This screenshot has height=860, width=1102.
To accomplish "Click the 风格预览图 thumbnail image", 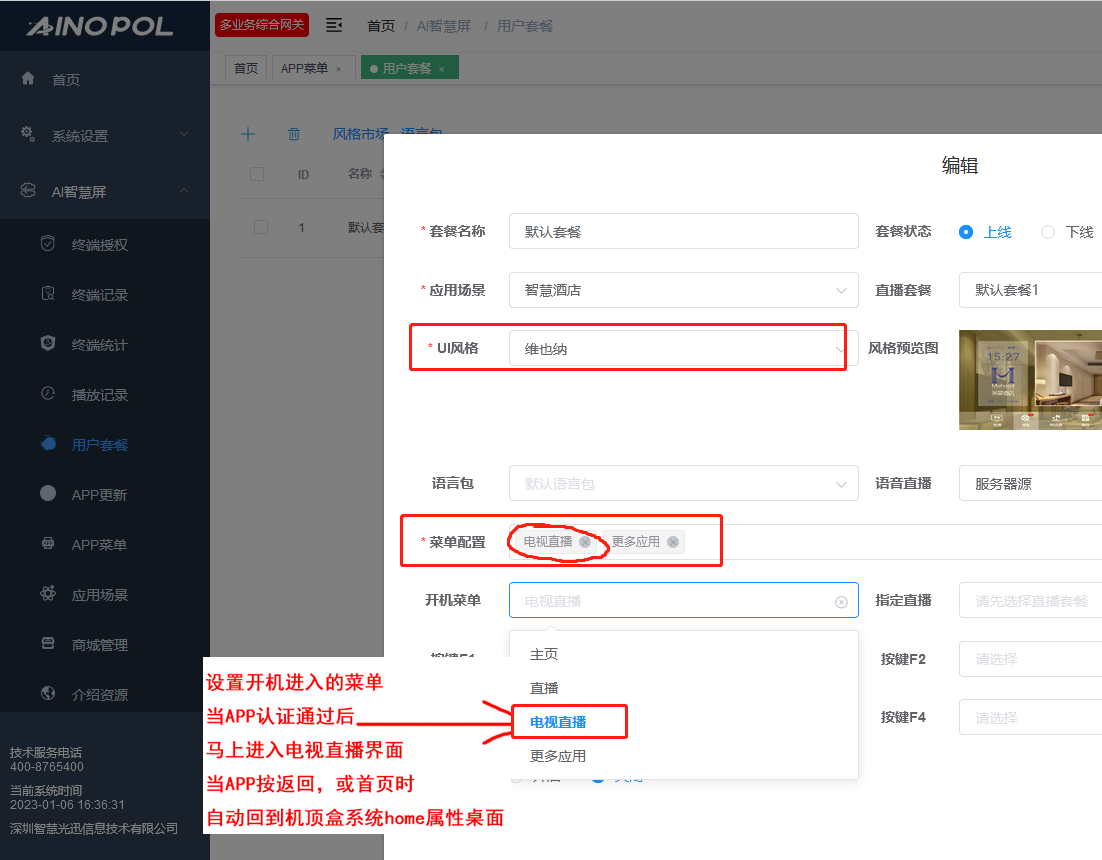I will click(x=1030, y=380).
